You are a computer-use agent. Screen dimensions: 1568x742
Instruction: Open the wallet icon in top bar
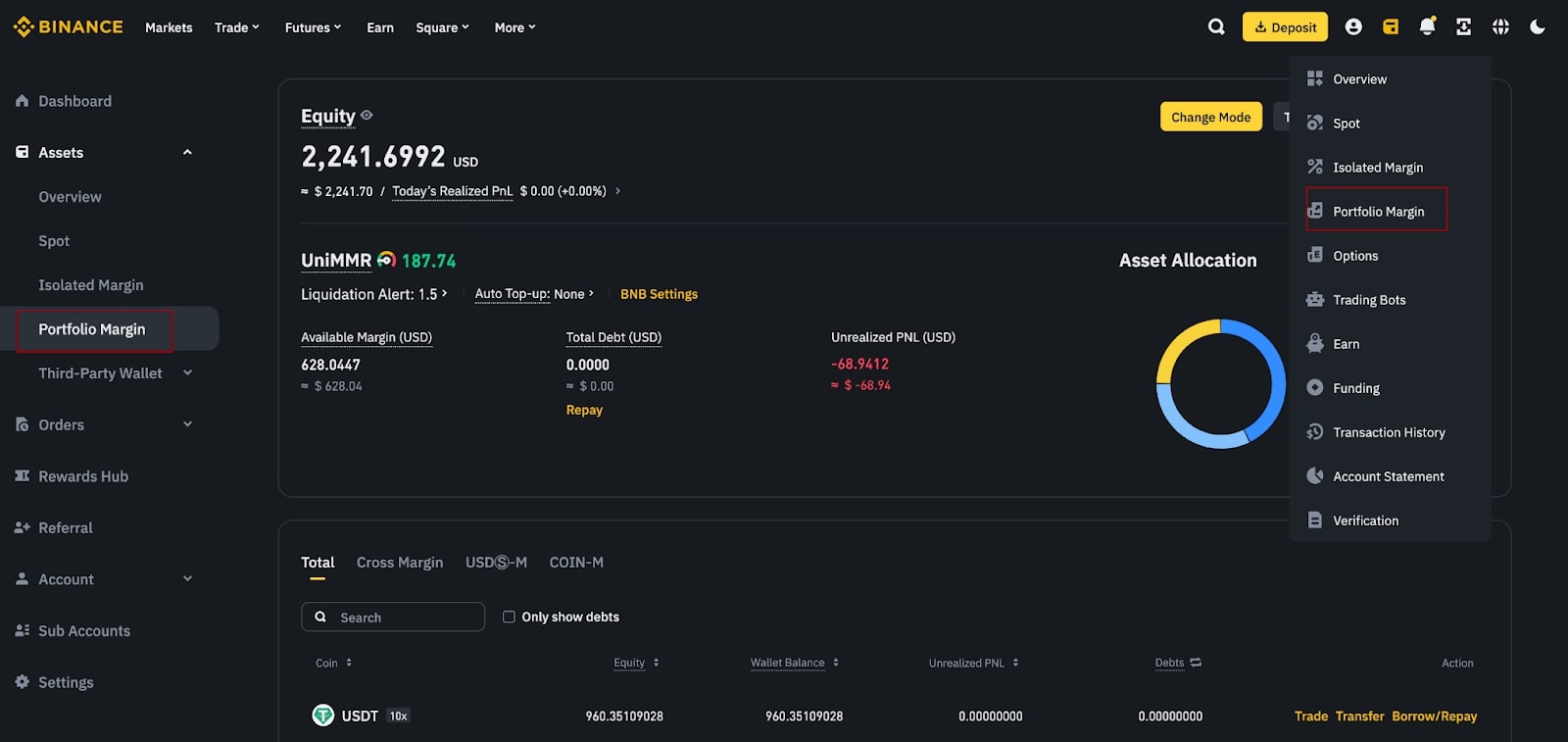click(1391, 26)
